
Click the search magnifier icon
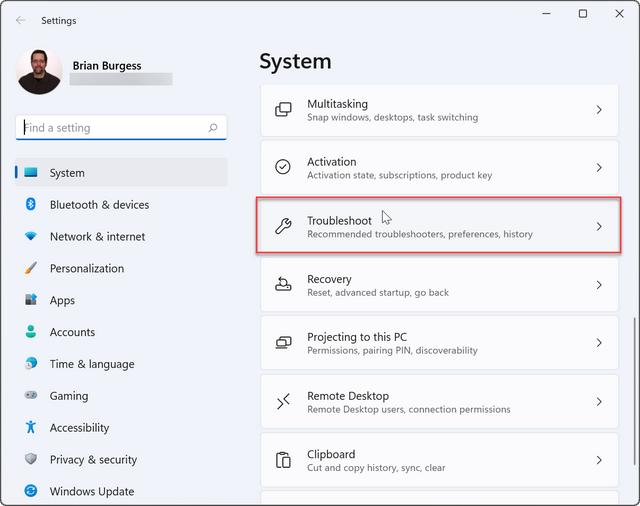click(213, 128)
